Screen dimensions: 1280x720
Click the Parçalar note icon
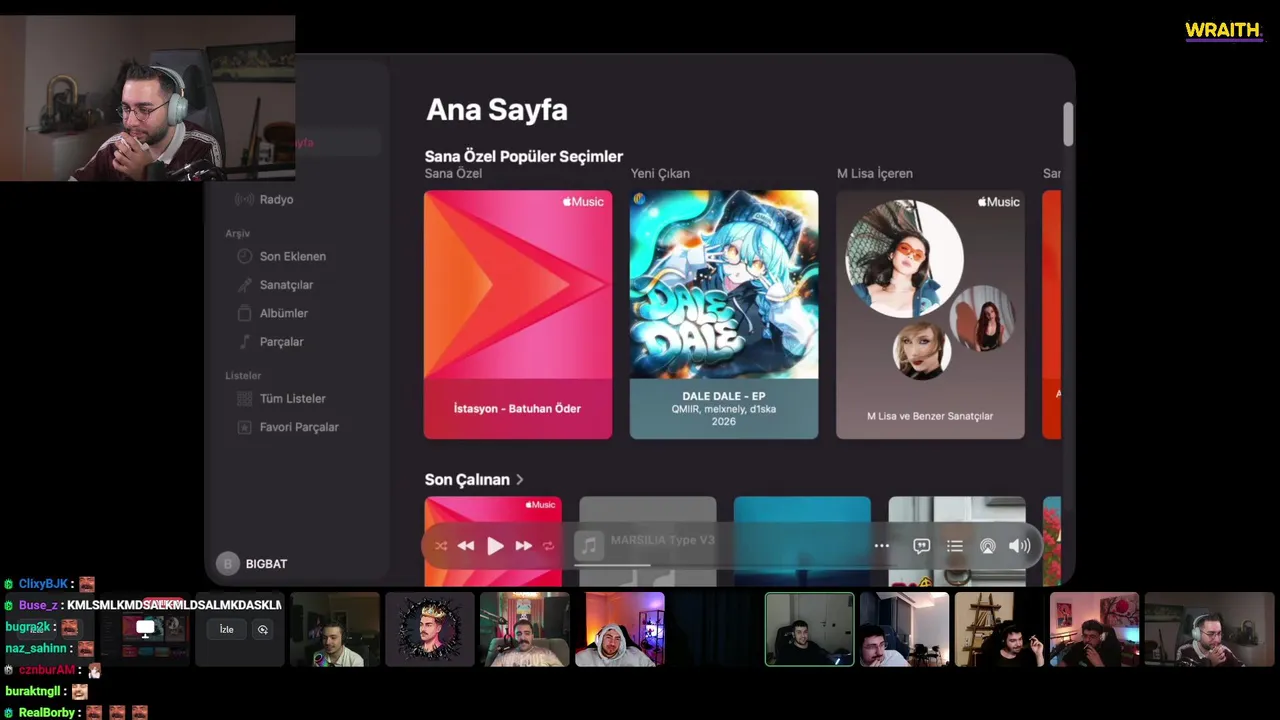(244, 342)
